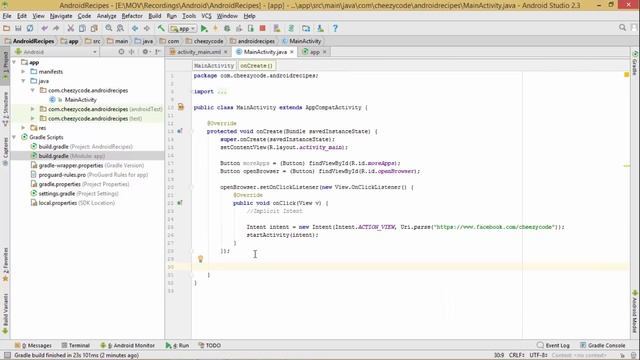Click the Debug app bug icon
Viewport: 640px width, 360px height.
227,29
